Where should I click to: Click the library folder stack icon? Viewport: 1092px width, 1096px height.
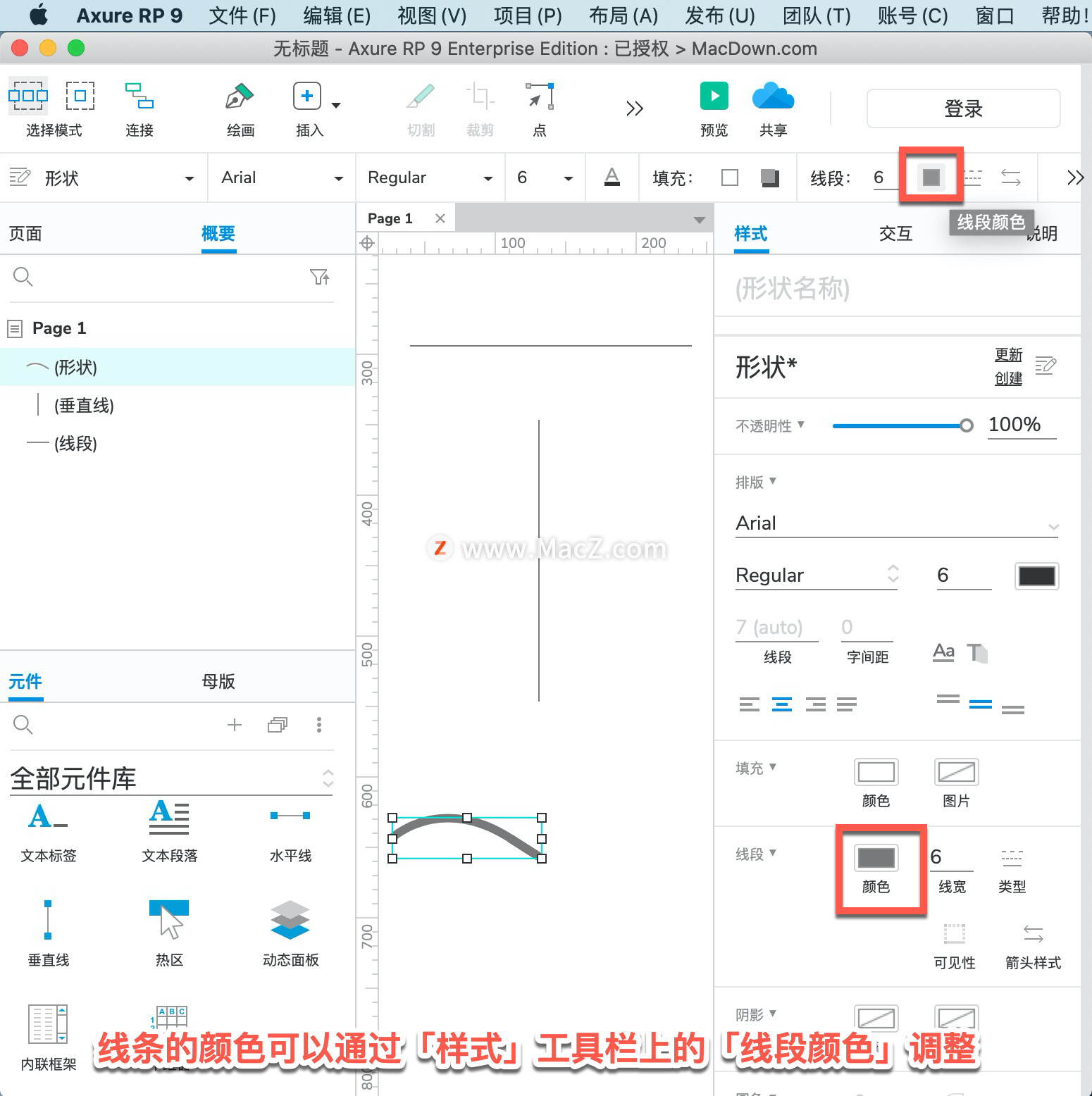point(278,725)
